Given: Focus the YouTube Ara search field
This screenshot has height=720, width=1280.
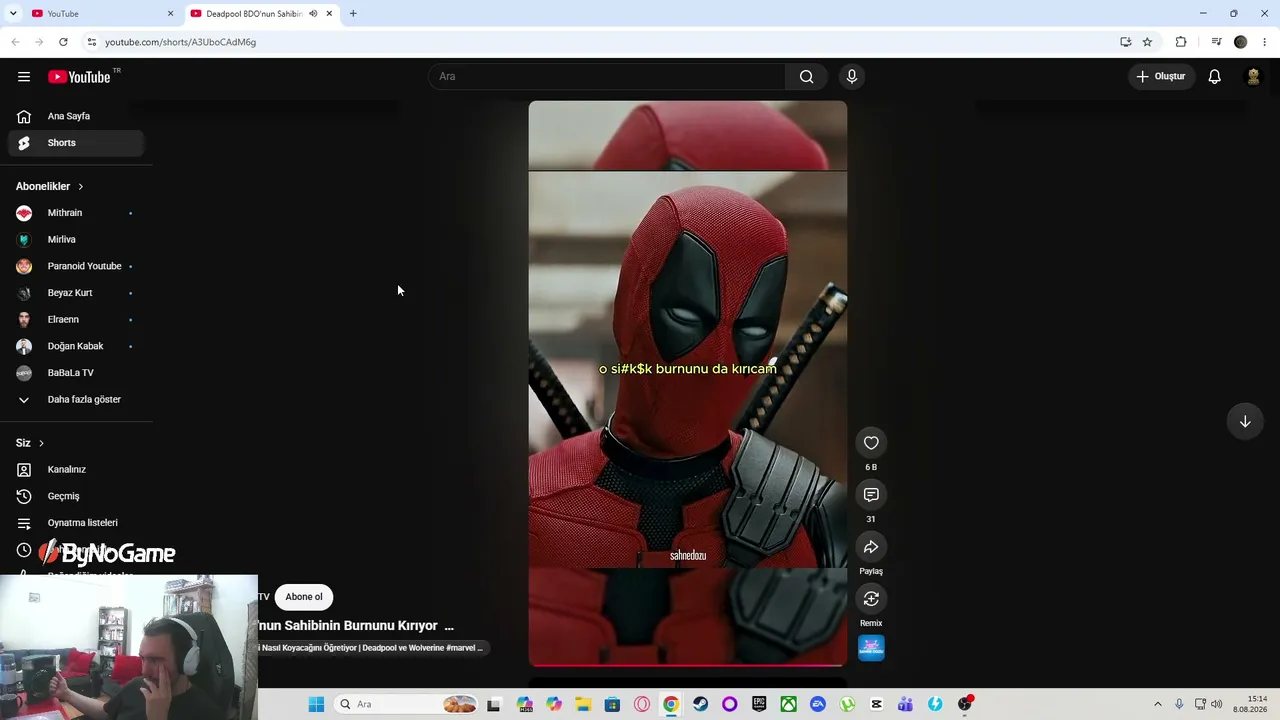Looking at the screenshot, I should pyautogui.click(x=607, y=77).
